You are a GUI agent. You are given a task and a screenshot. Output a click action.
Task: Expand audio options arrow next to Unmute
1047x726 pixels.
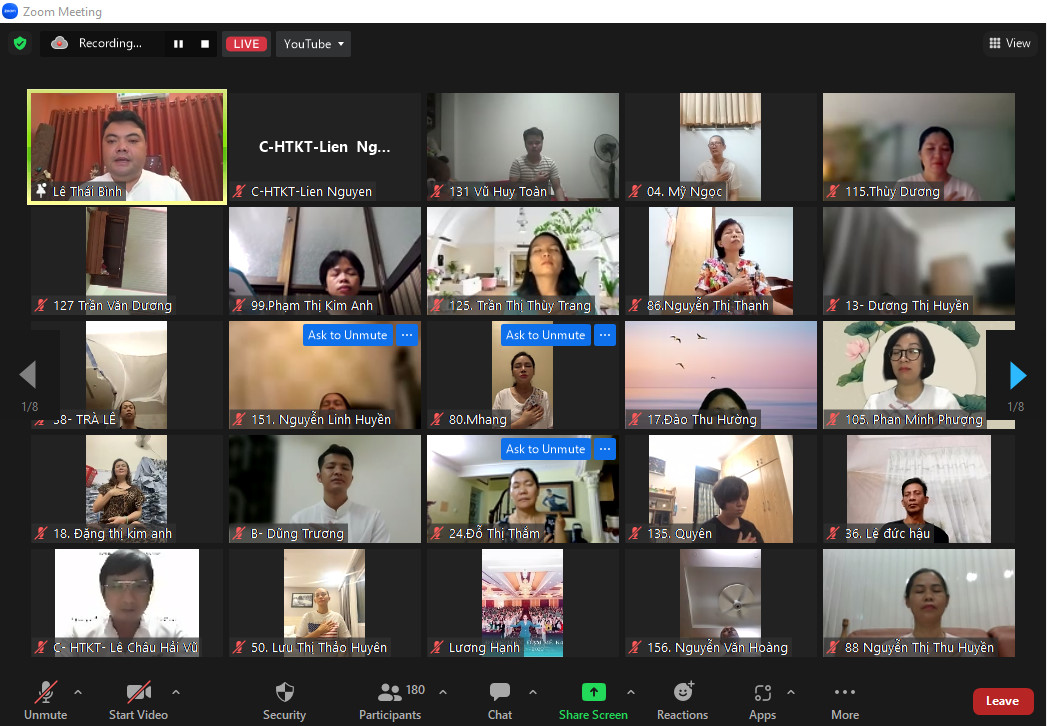pyautogui.click(x=78, y=692)
